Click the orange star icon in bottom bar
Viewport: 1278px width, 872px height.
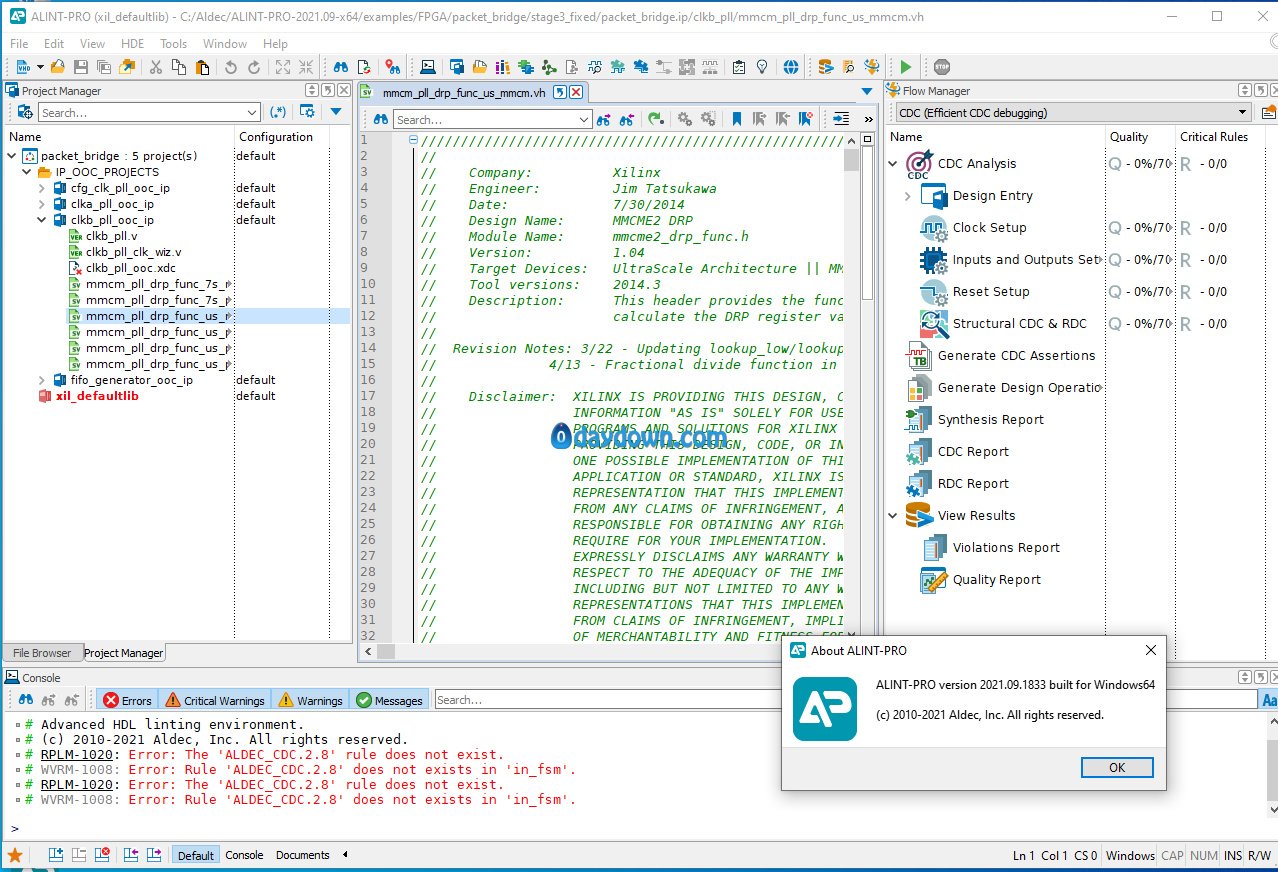click(x=15, y=855)
